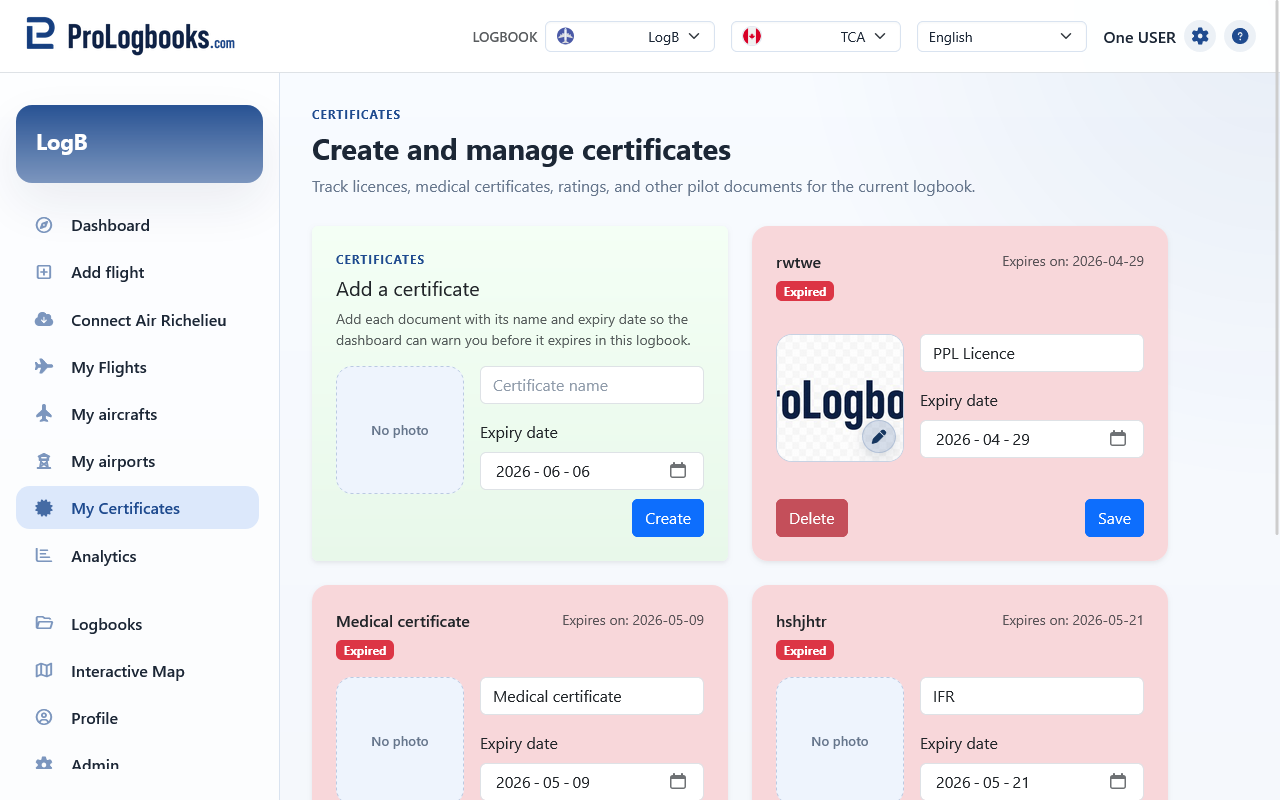Screen dimensions: 1280x800
Task: Click the One USER account name
Action: (1139, 37)
